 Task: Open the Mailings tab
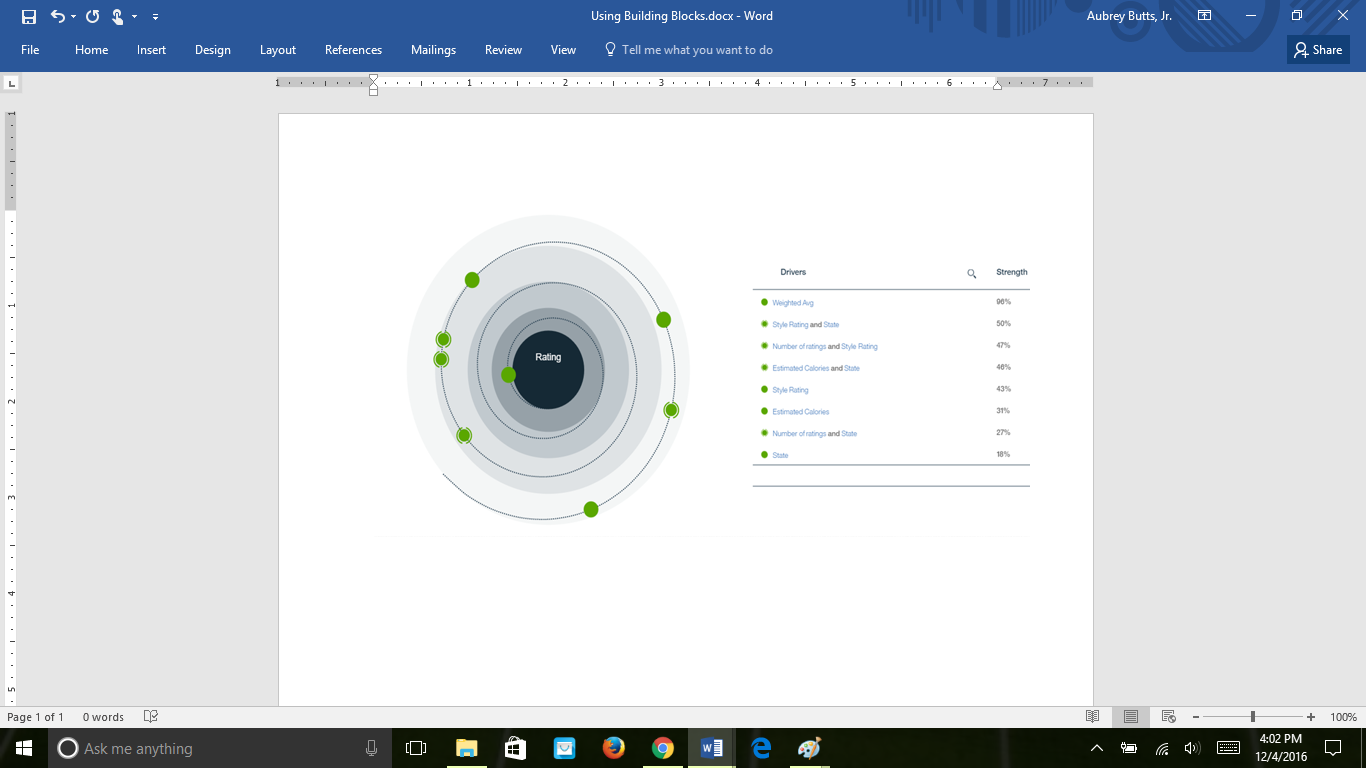433,50
